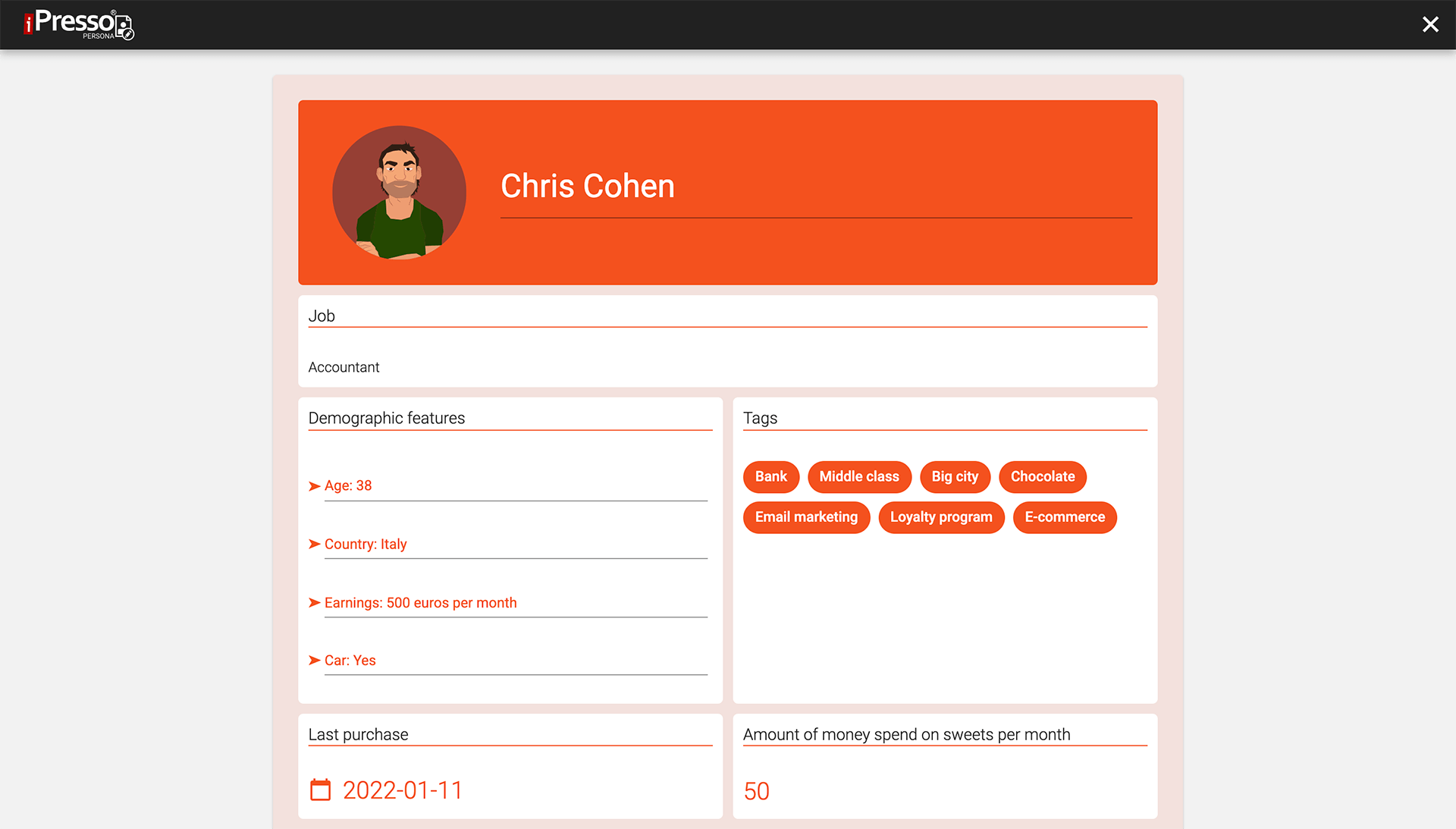Click the 2022-01-11 purchase date
This screenshot has width=1456, height=829.
(402, 790)
